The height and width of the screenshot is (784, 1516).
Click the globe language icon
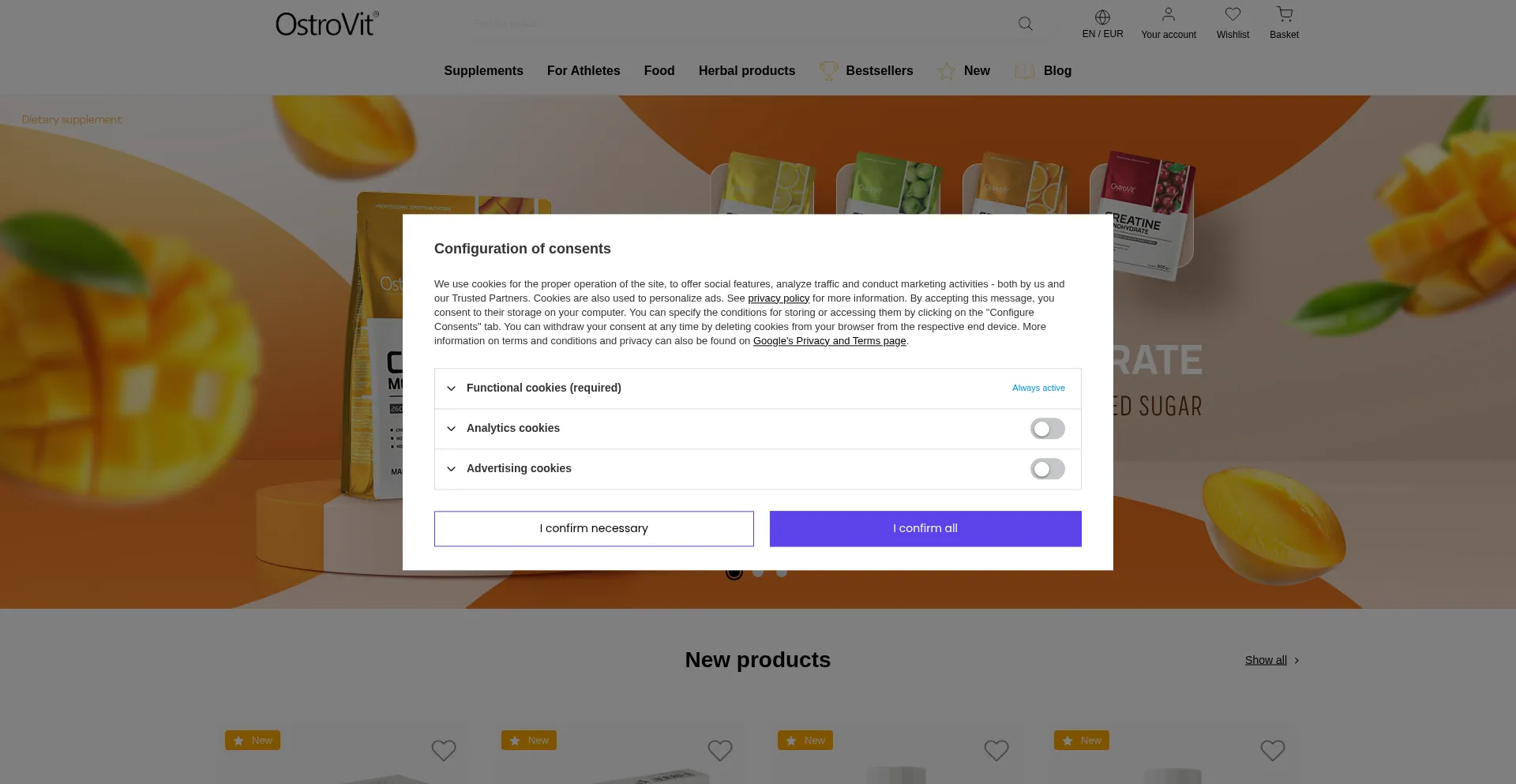pos(1102,17)
